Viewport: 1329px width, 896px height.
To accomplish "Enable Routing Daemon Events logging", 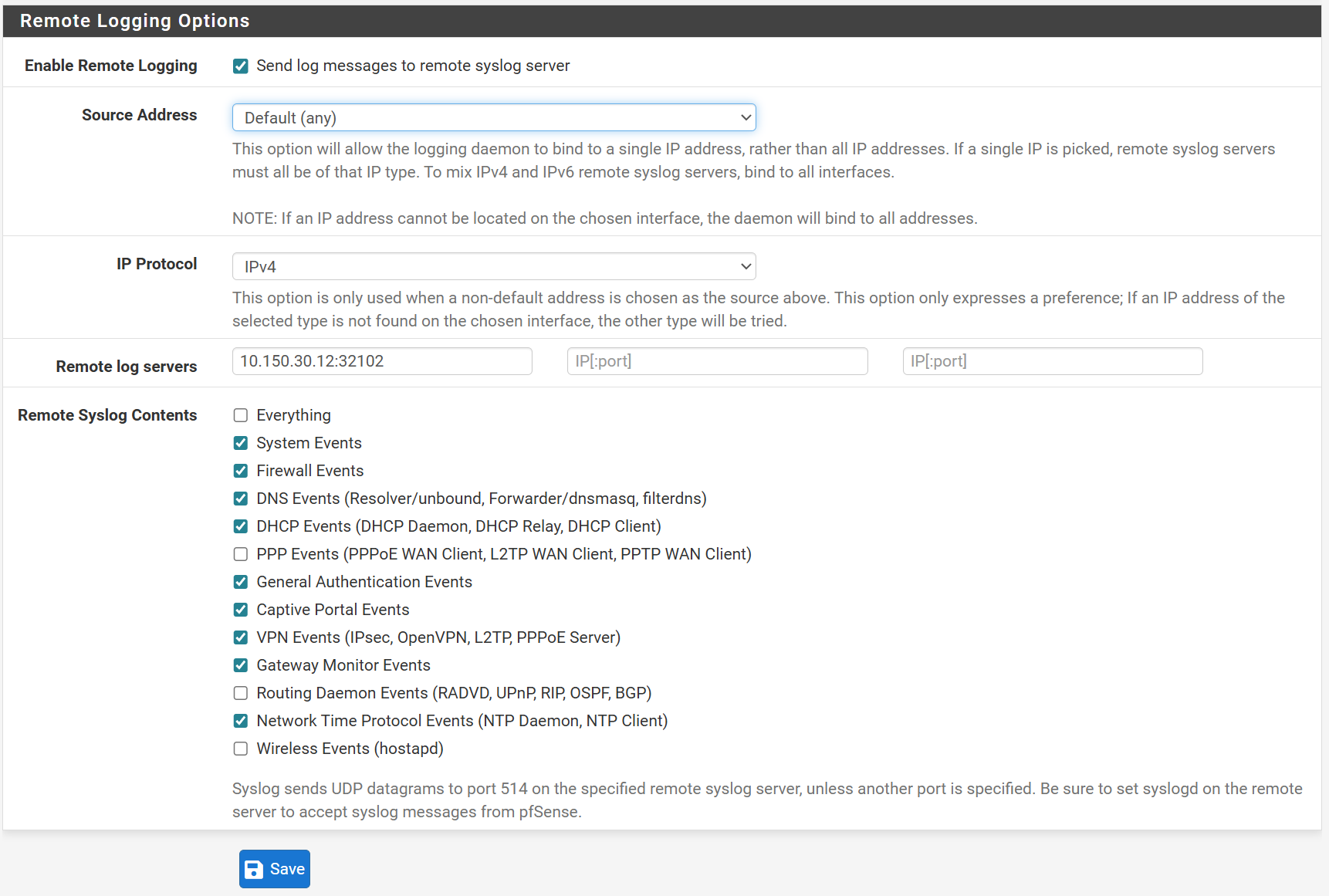I will point(240,693).
